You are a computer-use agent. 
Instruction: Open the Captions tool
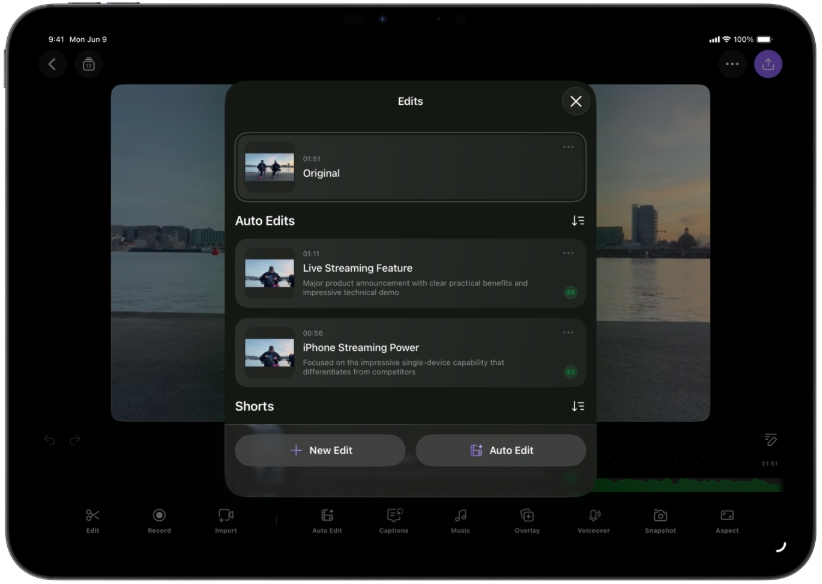(x=394, y=521)
